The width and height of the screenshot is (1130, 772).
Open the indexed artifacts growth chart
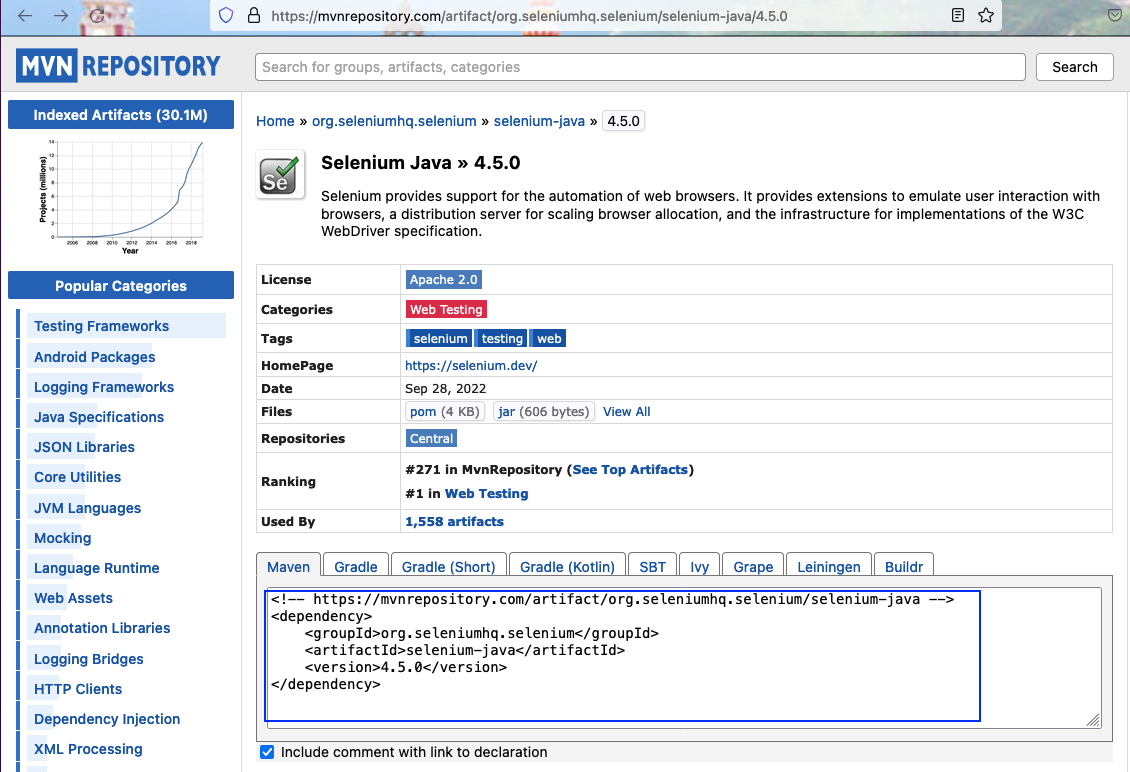pos(121,197)
